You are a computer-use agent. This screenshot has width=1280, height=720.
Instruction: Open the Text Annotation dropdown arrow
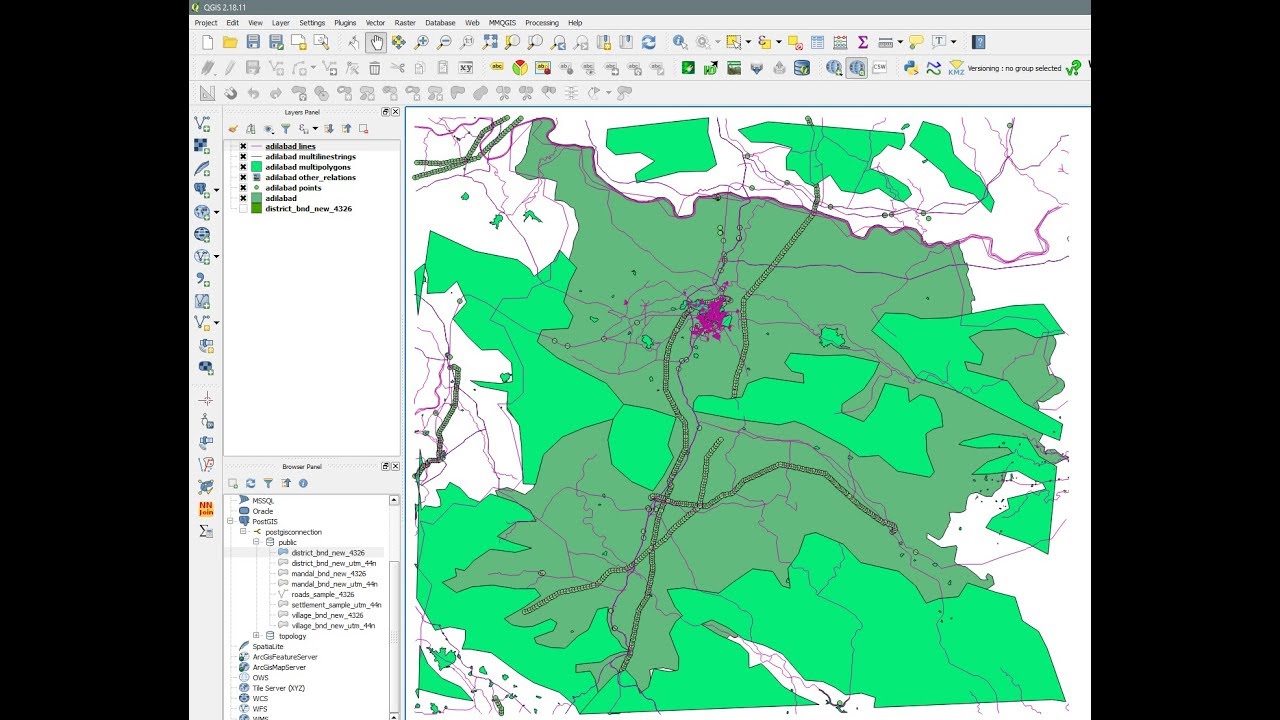(x=953, y=42)
